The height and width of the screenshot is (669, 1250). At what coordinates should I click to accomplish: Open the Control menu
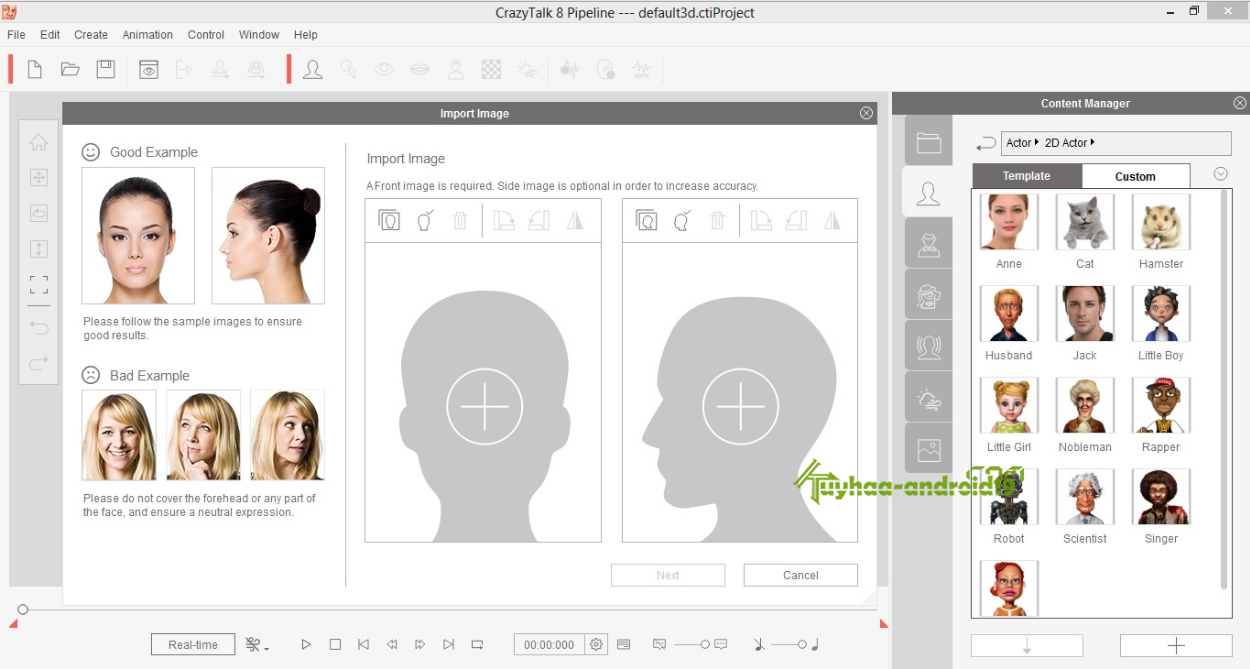[x=206, y=34]
